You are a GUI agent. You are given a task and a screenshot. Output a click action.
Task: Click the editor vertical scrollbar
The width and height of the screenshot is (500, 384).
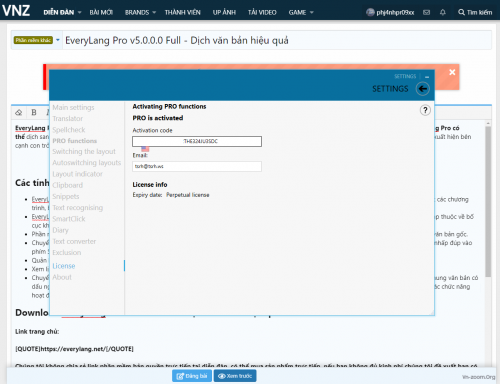pyautogui.click(x=488, y=202)
